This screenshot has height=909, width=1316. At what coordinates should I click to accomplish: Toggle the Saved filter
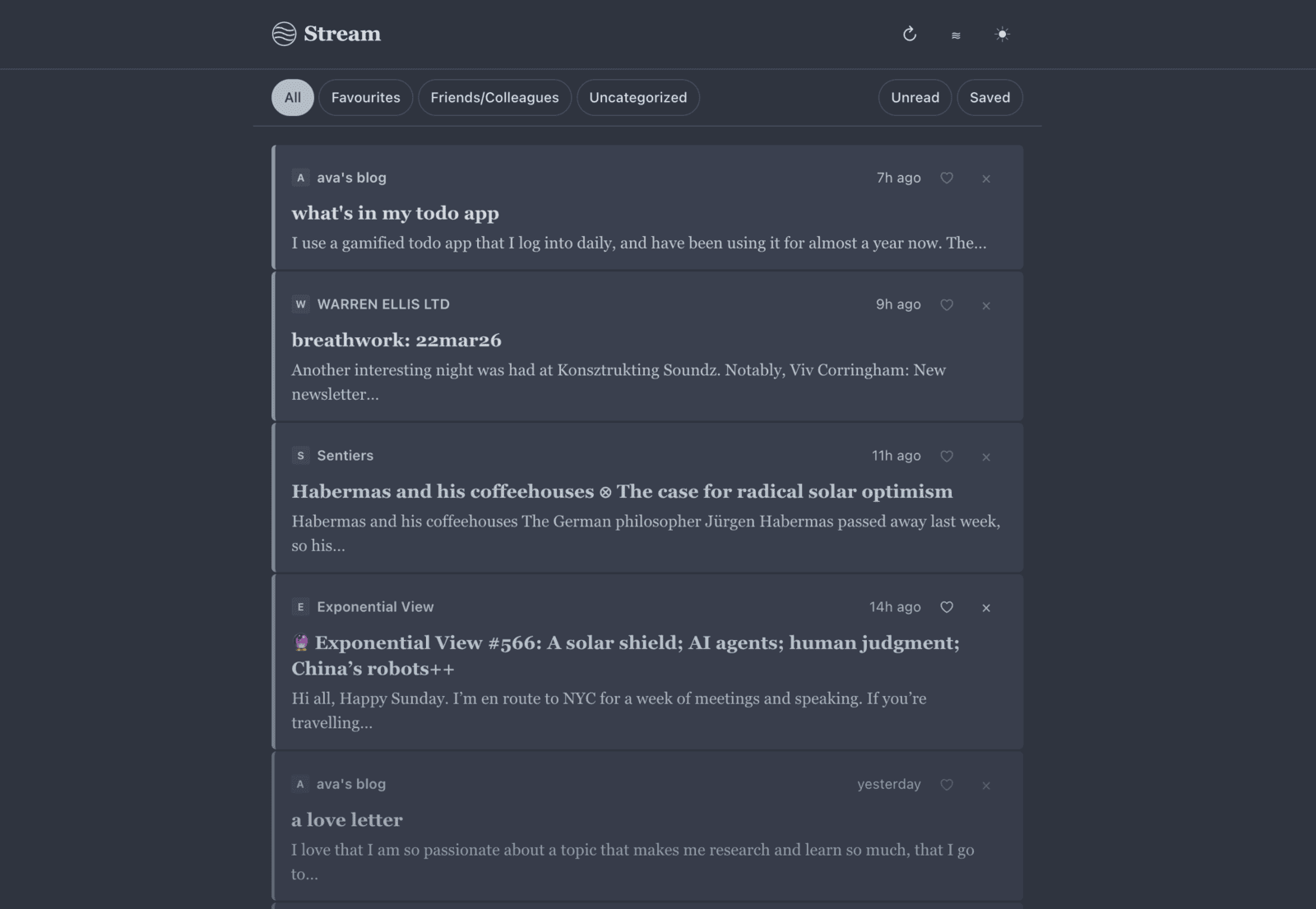989,97
